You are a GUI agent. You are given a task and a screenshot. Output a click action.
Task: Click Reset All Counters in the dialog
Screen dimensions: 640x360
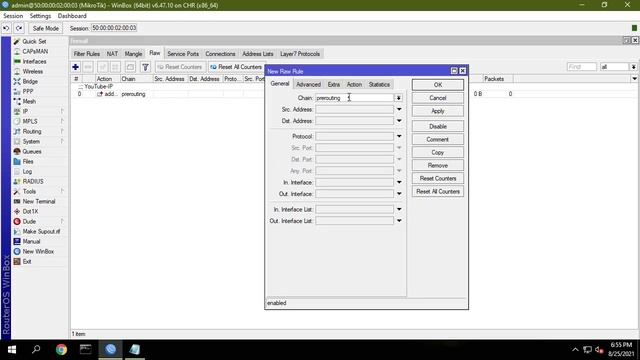tap(438, 191)
